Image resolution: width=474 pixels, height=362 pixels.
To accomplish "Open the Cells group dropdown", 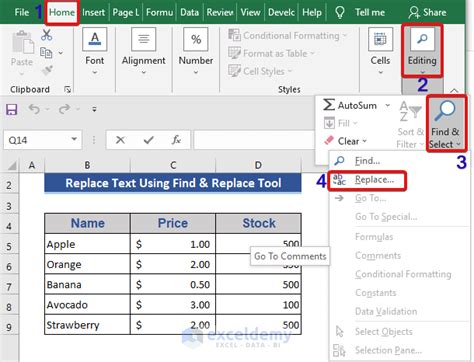I will [380, 51].
